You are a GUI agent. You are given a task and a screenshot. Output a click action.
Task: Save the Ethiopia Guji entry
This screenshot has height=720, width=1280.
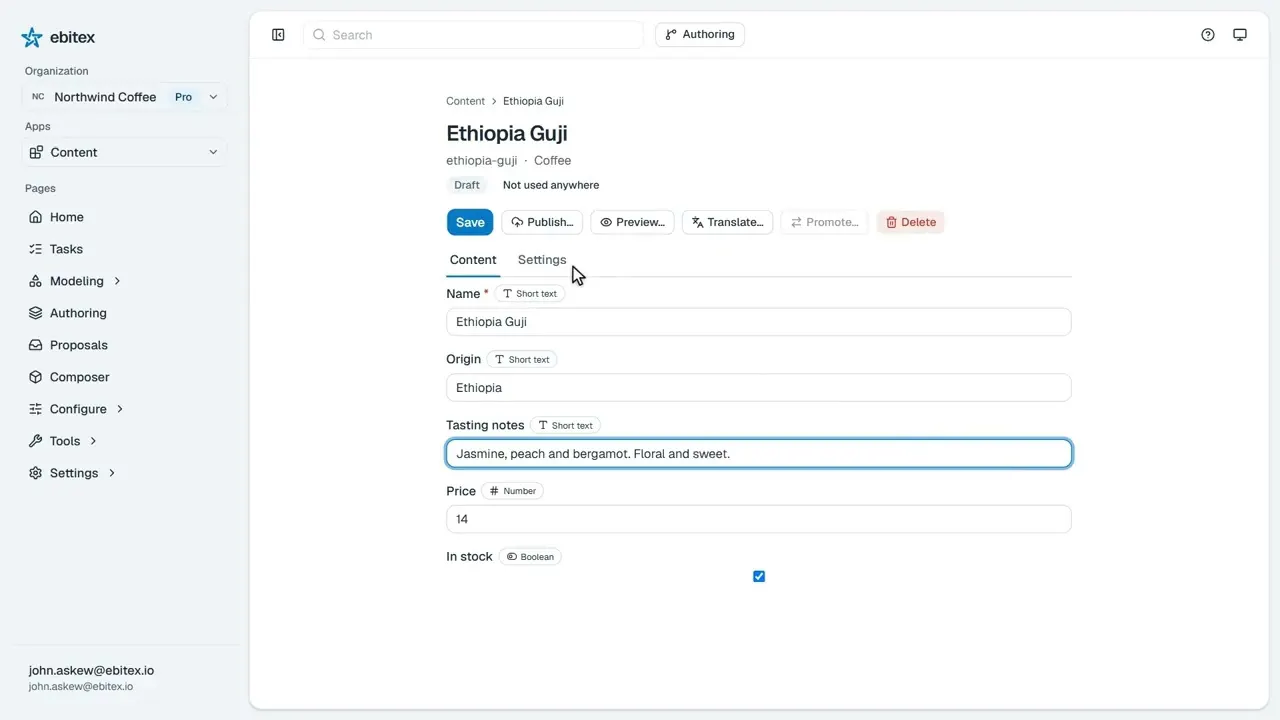(x=470, y=222)
